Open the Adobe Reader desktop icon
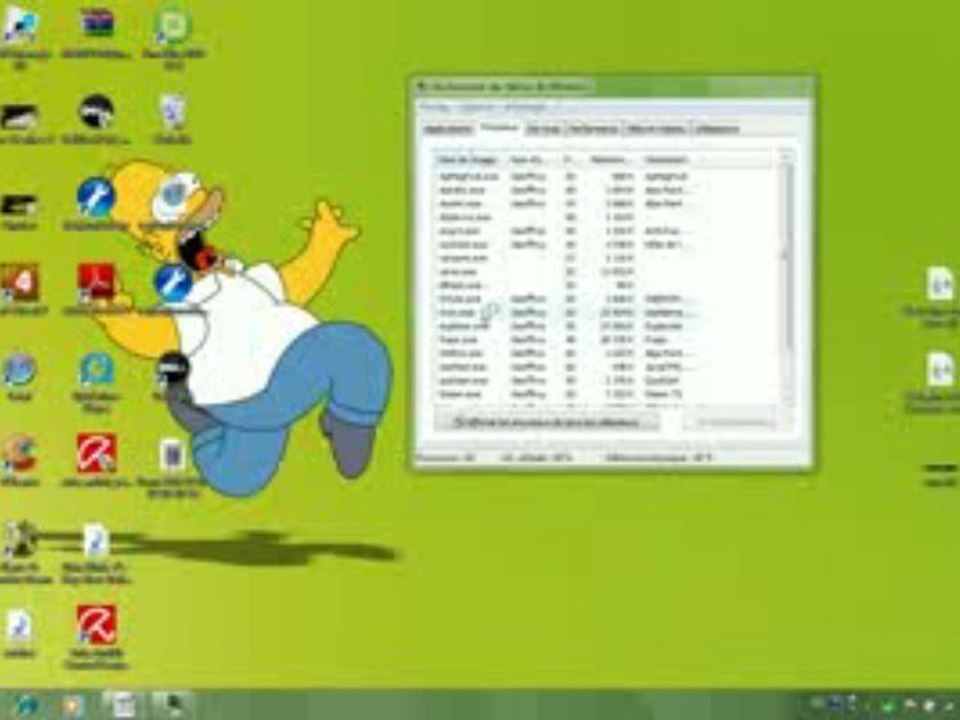Screen dimensions: 960x720 pyautogui.click(x=96, y=283)
